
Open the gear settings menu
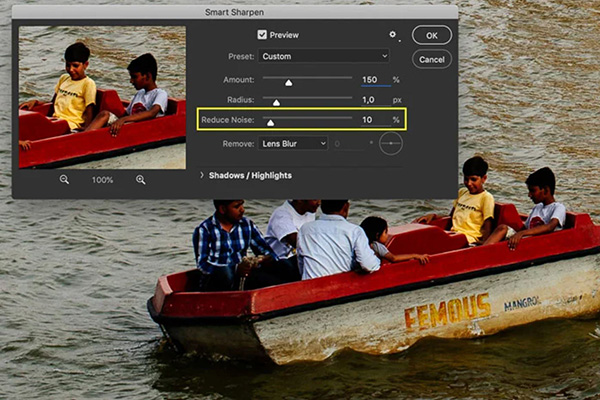point(393,34)
